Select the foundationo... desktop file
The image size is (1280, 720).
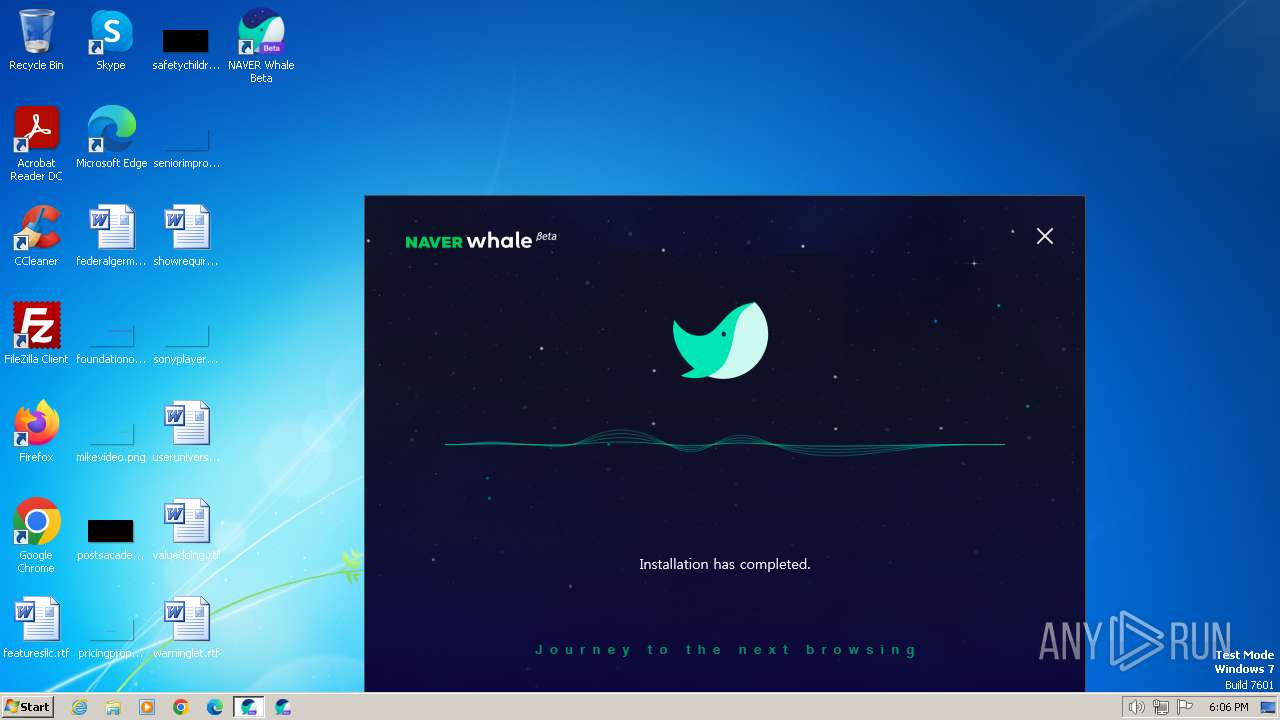pos(111,342)
